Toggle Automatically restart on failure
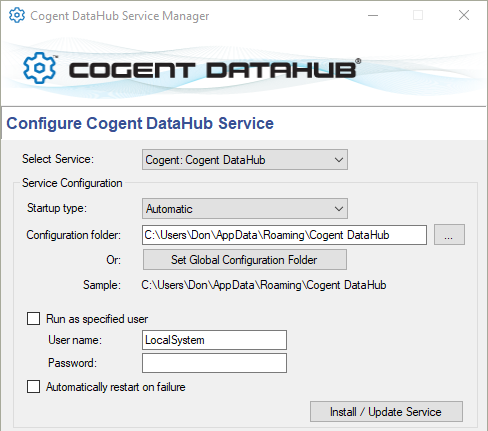The height and width of the screenshot is (431, 488). click(33, 387)
